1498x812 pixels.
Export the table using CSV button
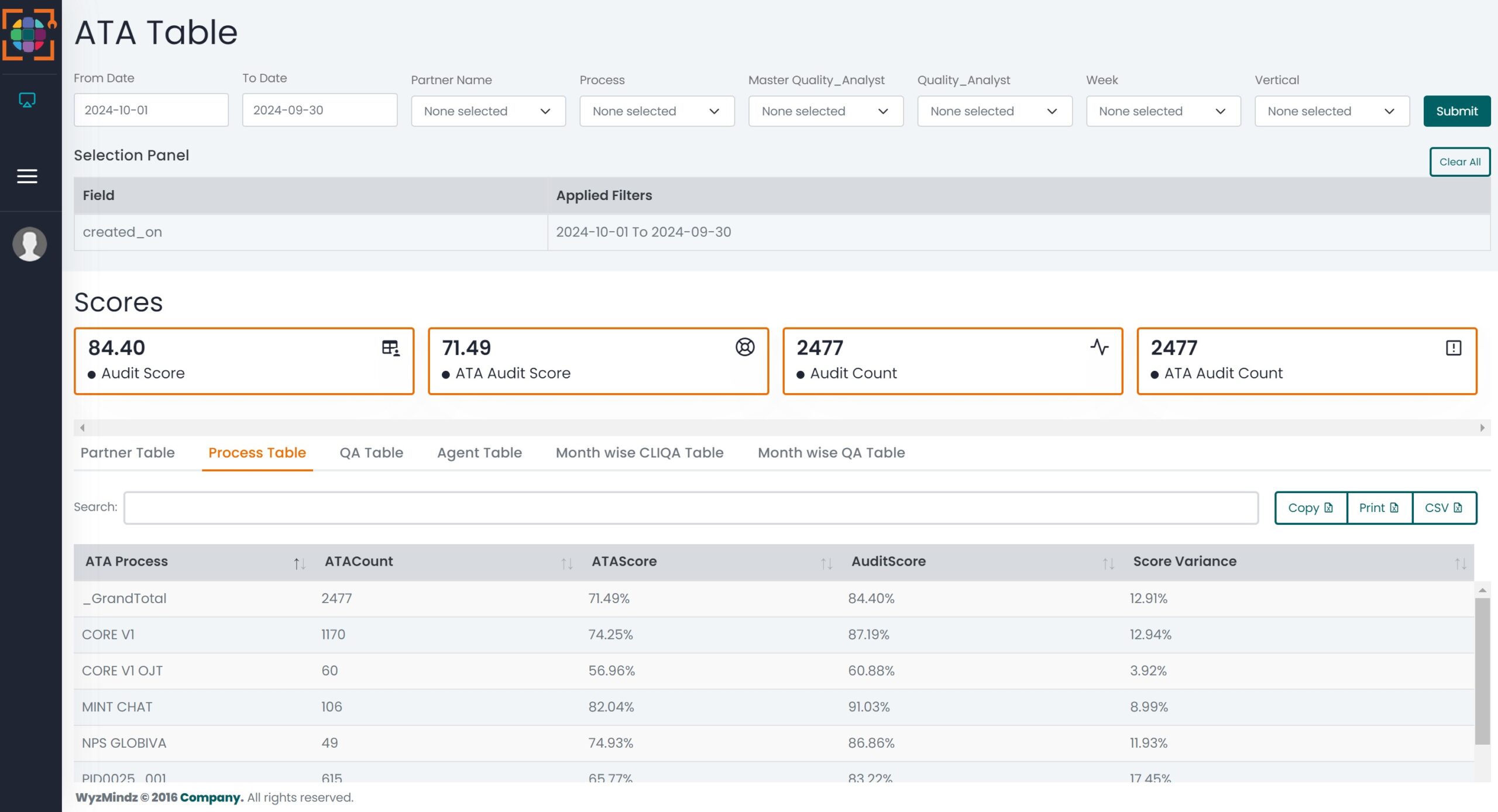[1444, 508]
